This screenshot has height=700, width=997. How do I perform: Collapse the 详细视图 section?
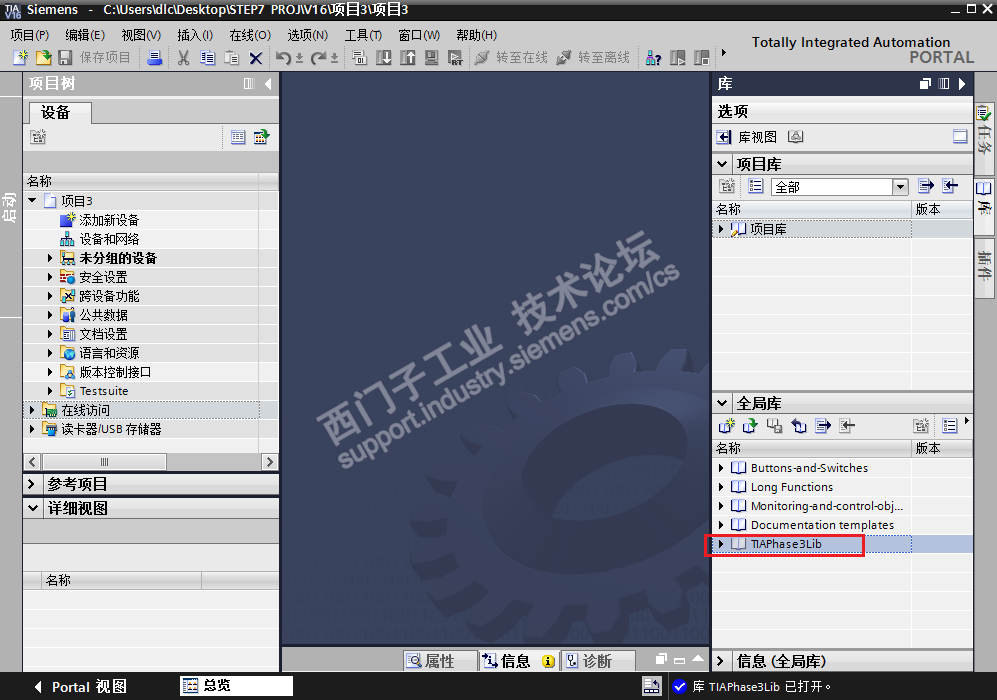33,508
